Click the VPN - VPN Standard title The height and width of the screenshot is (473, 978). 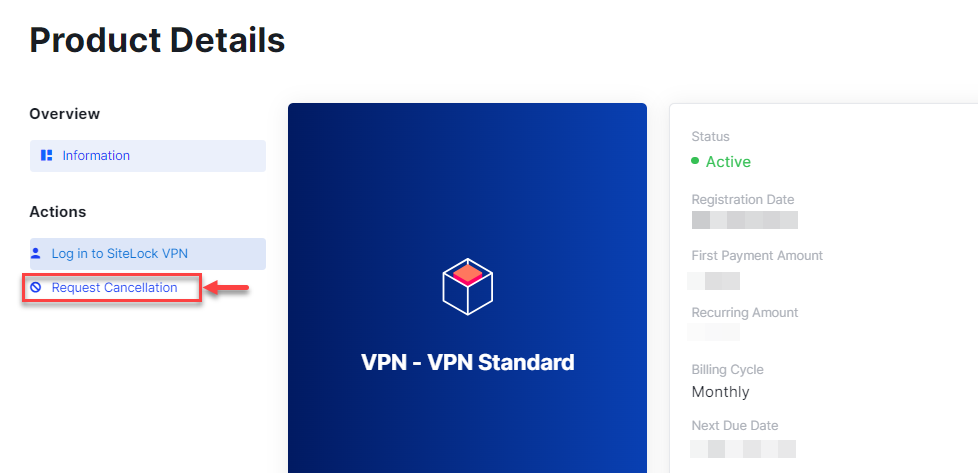click(x=467, y=362)
